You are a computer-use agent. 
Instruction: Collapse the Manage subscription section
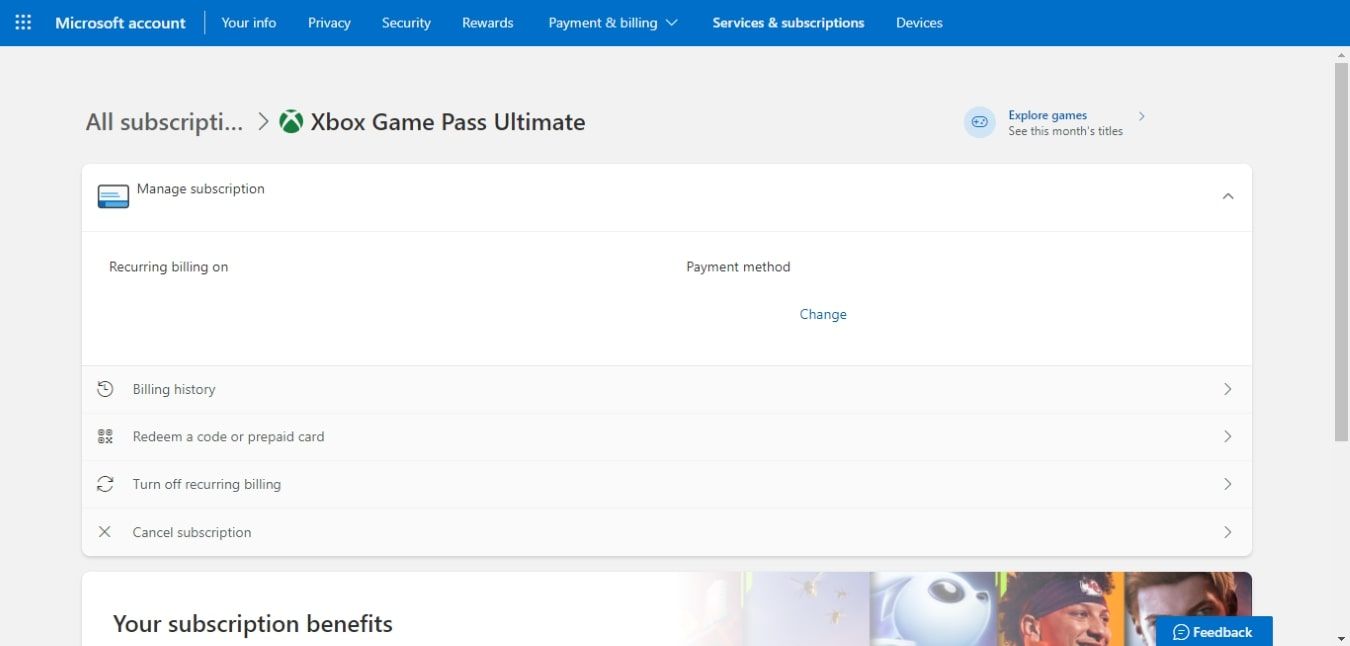click(1228, 196)
